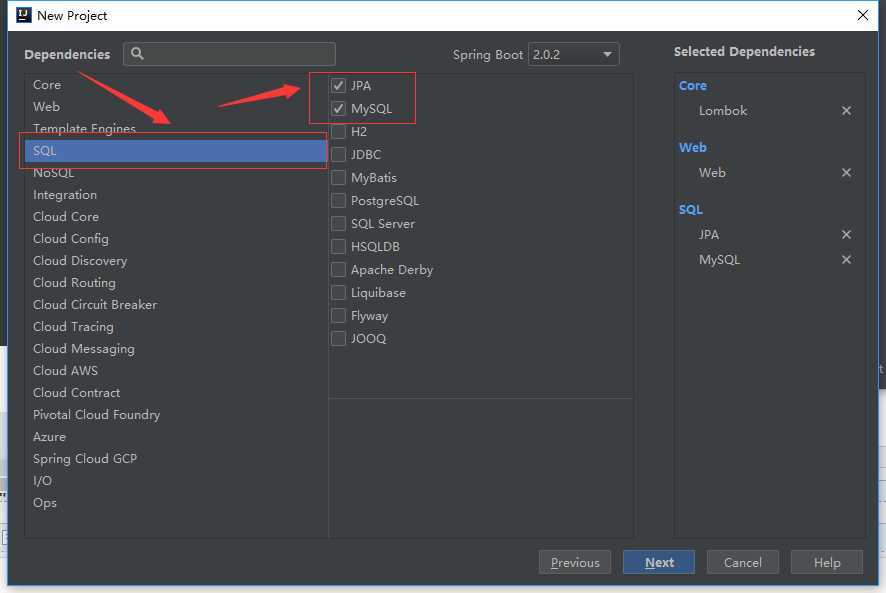Check the PostgreSQL dependency

click(x=338, y=201)
